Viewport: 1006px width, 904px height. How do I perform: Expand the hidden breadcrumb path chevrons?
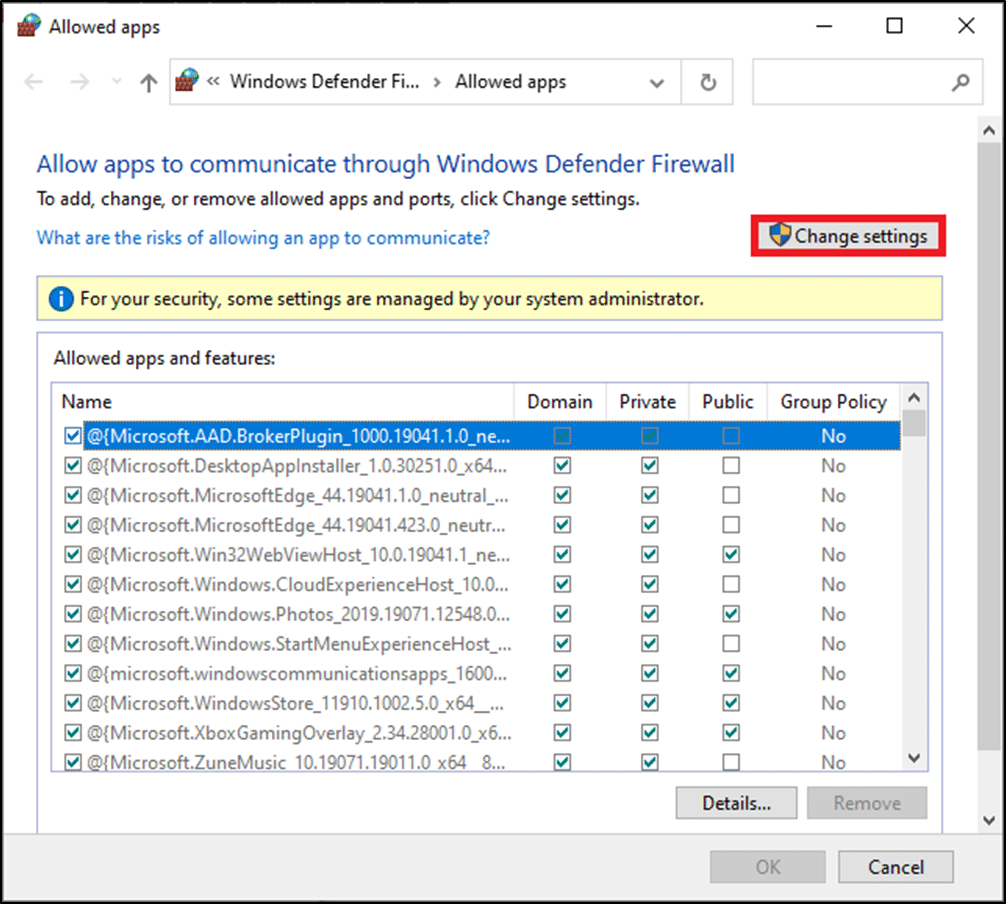coord(213,82)
